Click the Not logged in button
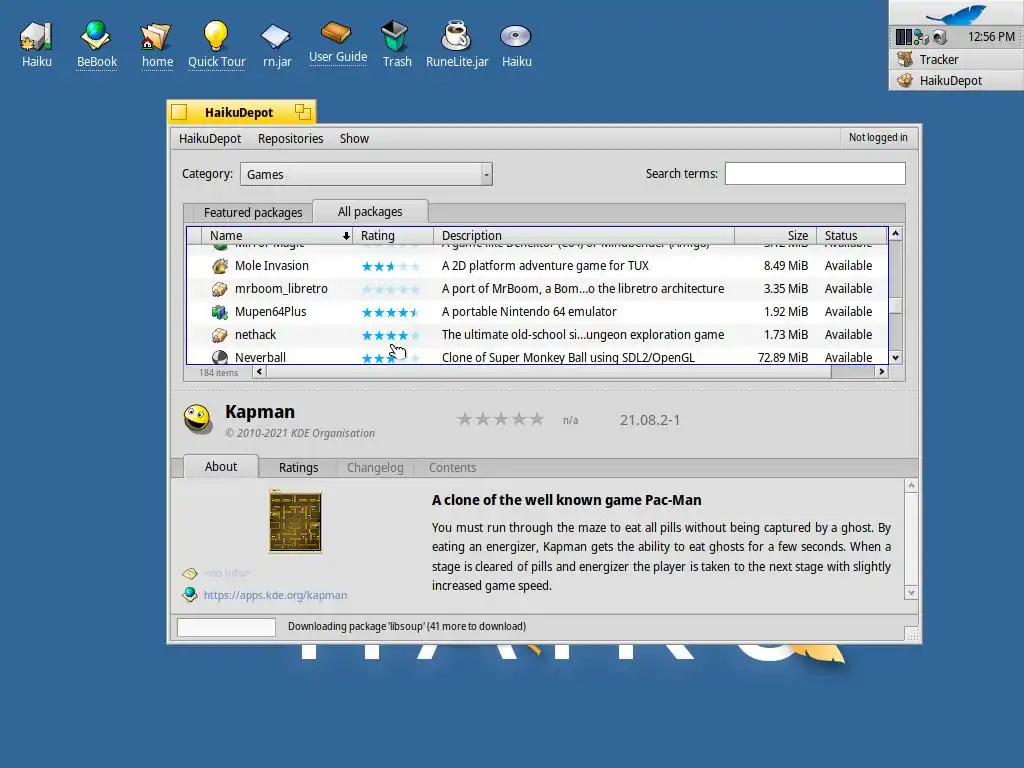The height and width of the screenshot is (768, 1024). (x=878, y=137)
